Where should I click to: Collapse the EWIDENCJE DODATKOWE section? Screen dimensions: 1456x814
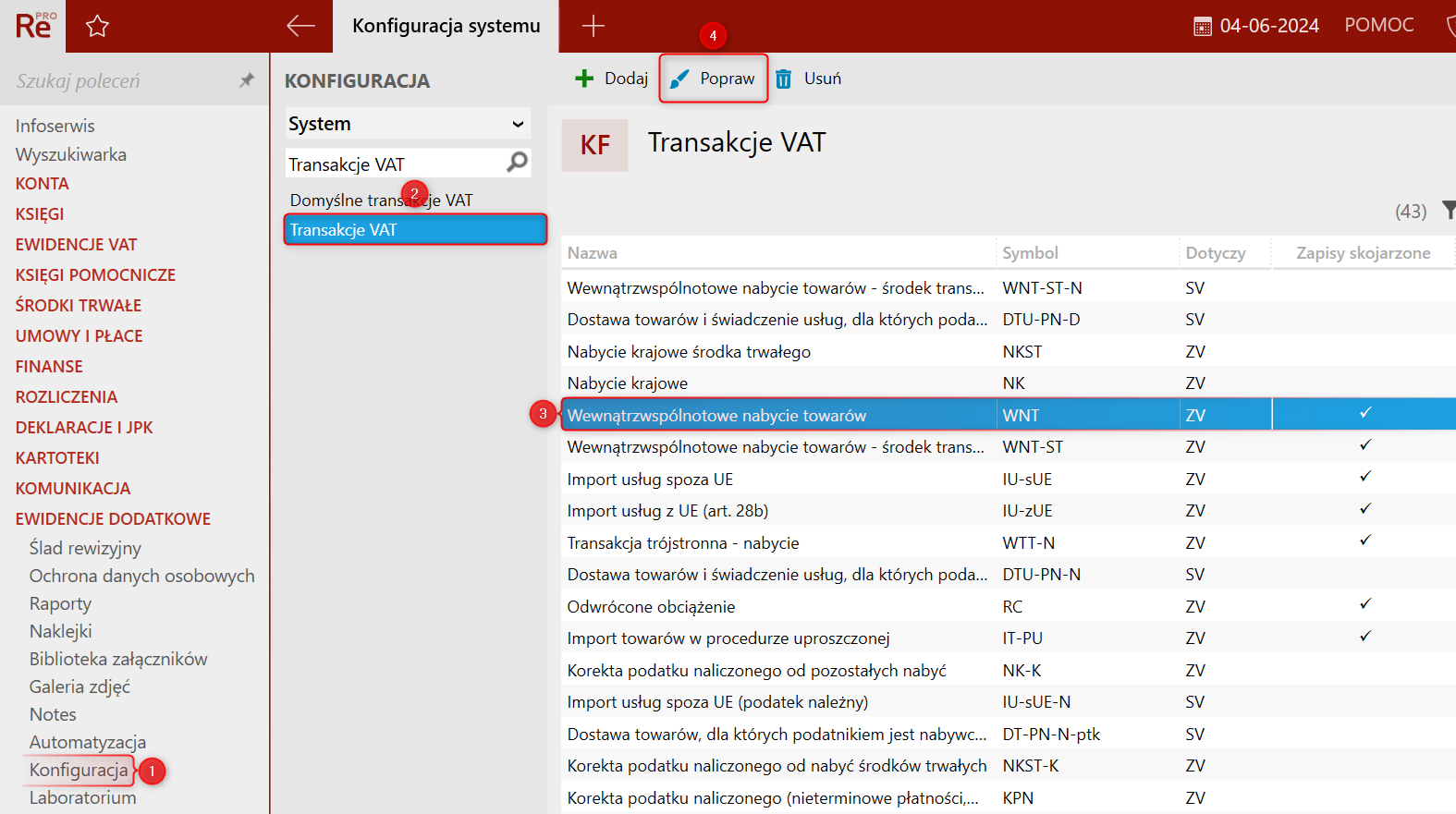point(113,519)
